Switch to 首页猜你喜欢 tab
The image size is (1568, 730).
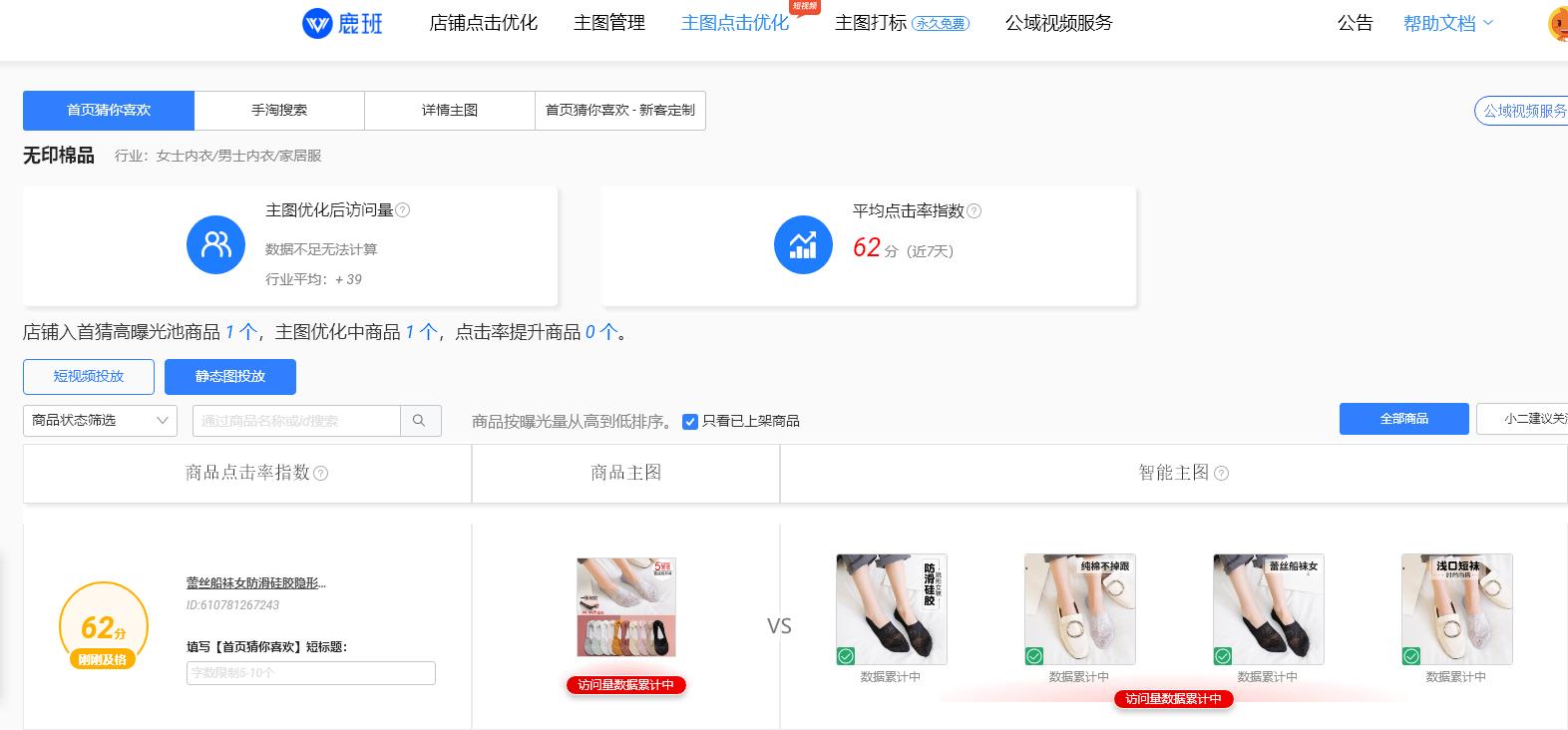[109, 110]
